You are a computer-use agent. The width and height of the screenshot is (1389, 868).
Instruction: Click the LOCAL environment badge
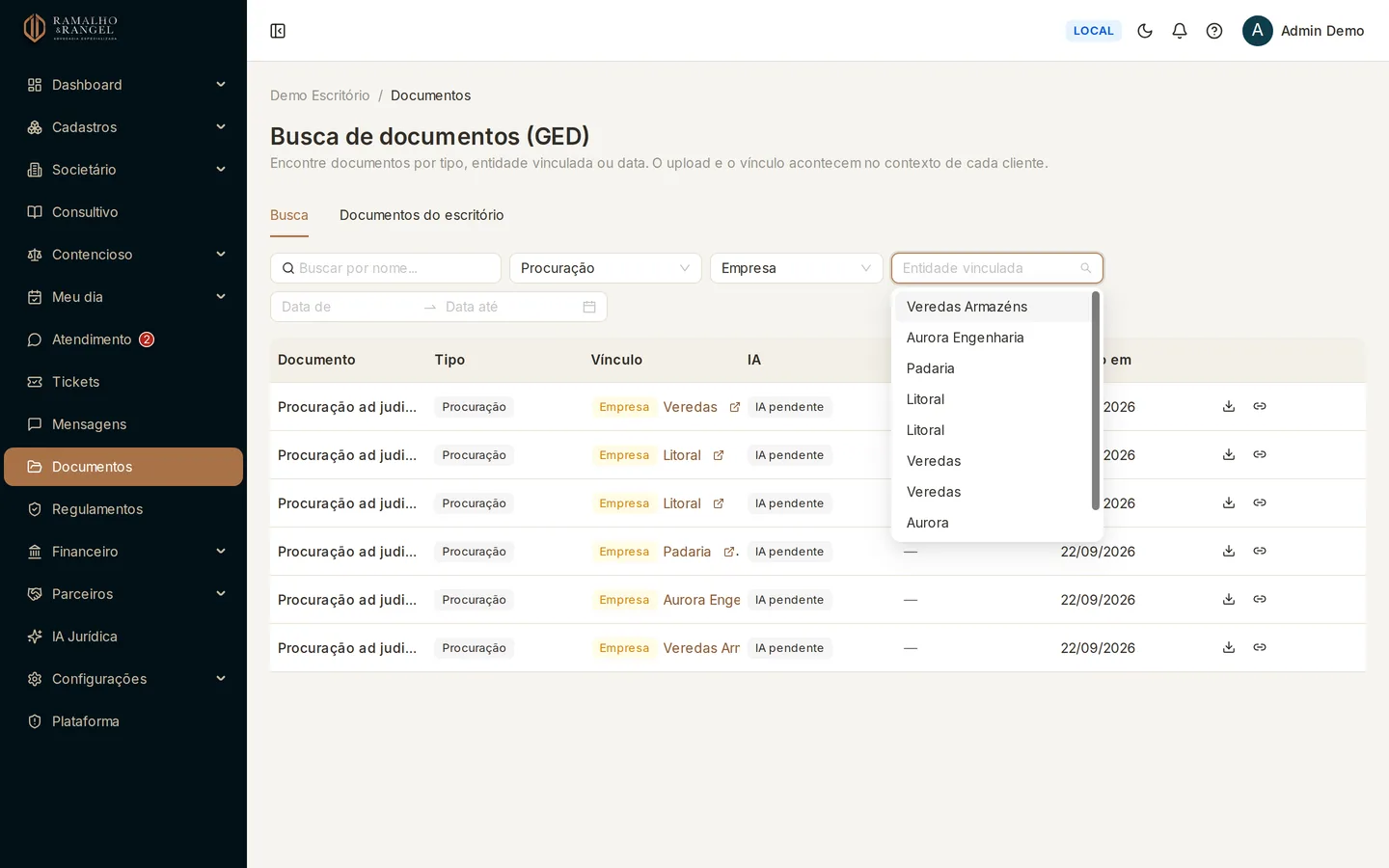click(x=1094, y=31)
